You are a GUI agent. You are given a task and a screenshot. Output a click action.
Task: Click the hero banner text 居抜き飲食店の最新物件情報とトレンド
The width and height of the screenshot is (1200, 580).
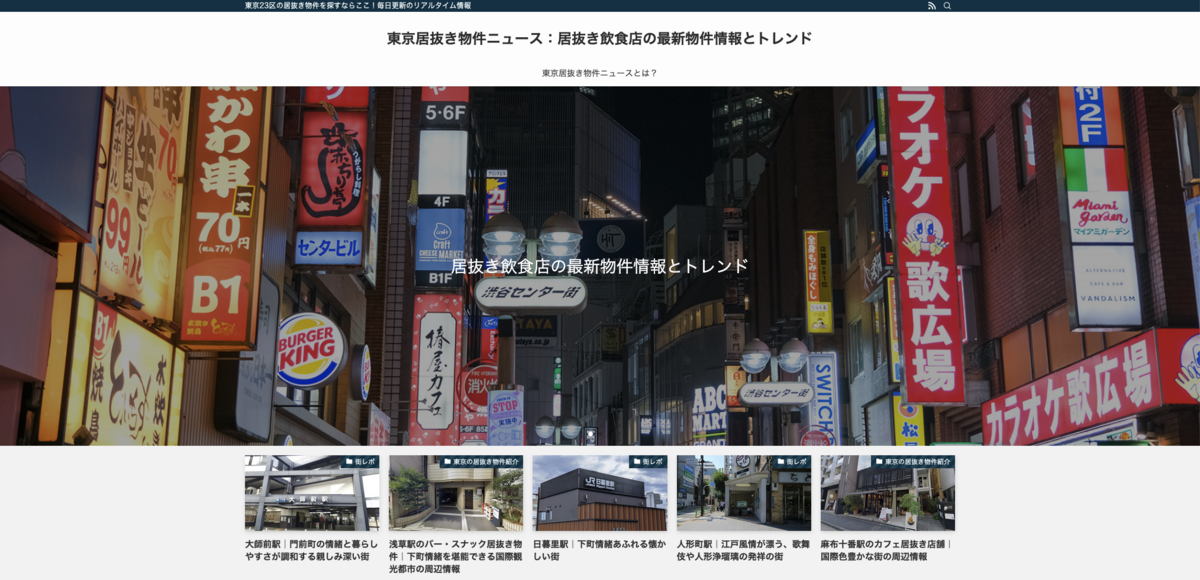[599, 266]
